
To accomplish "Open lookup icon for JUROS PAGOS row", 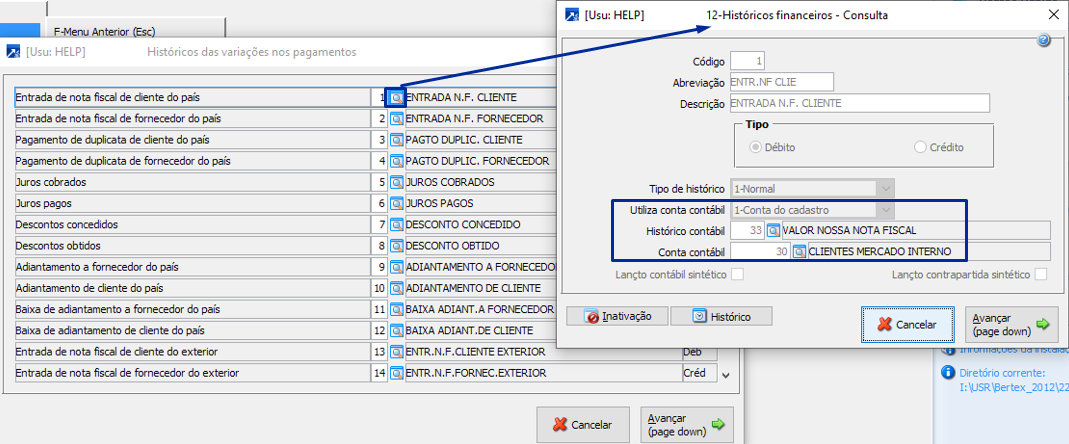I will pos(396,204).
